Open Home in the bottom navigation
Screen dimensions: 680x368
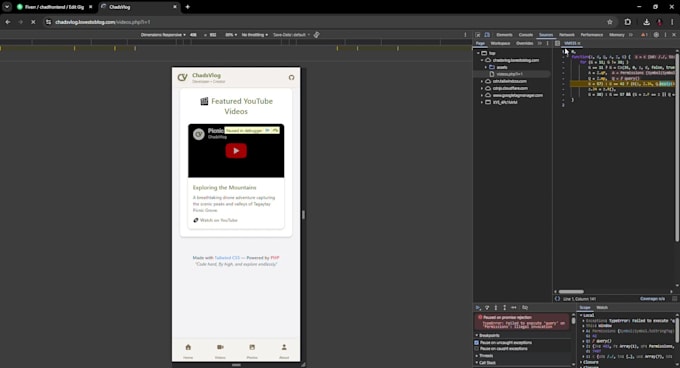pos(188,351)
